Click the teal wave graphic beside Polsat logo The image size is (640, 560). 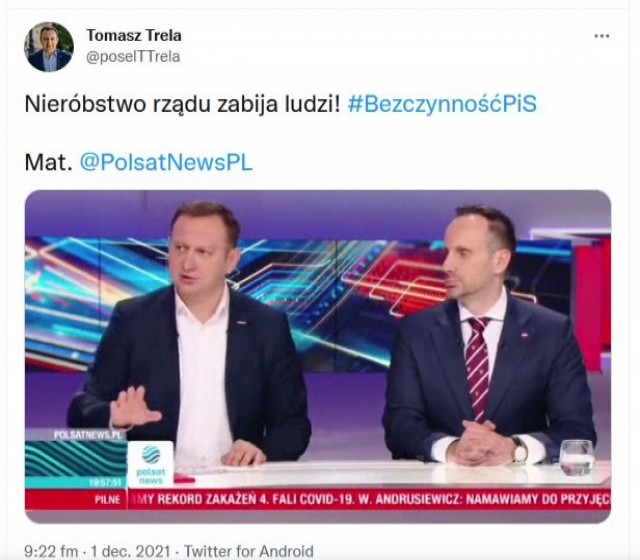point(76,459)
